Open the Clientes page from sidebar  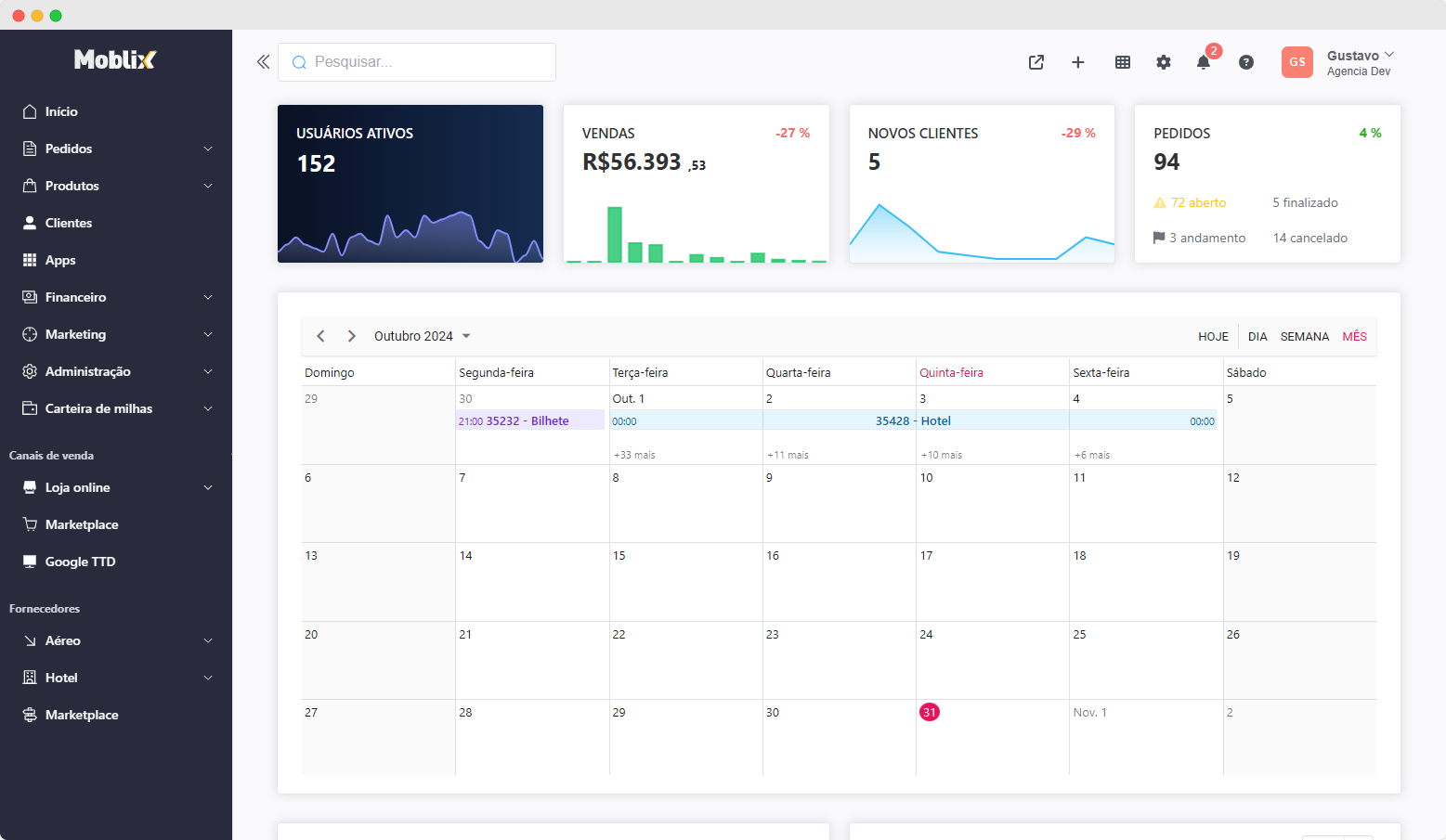[69, 223]
